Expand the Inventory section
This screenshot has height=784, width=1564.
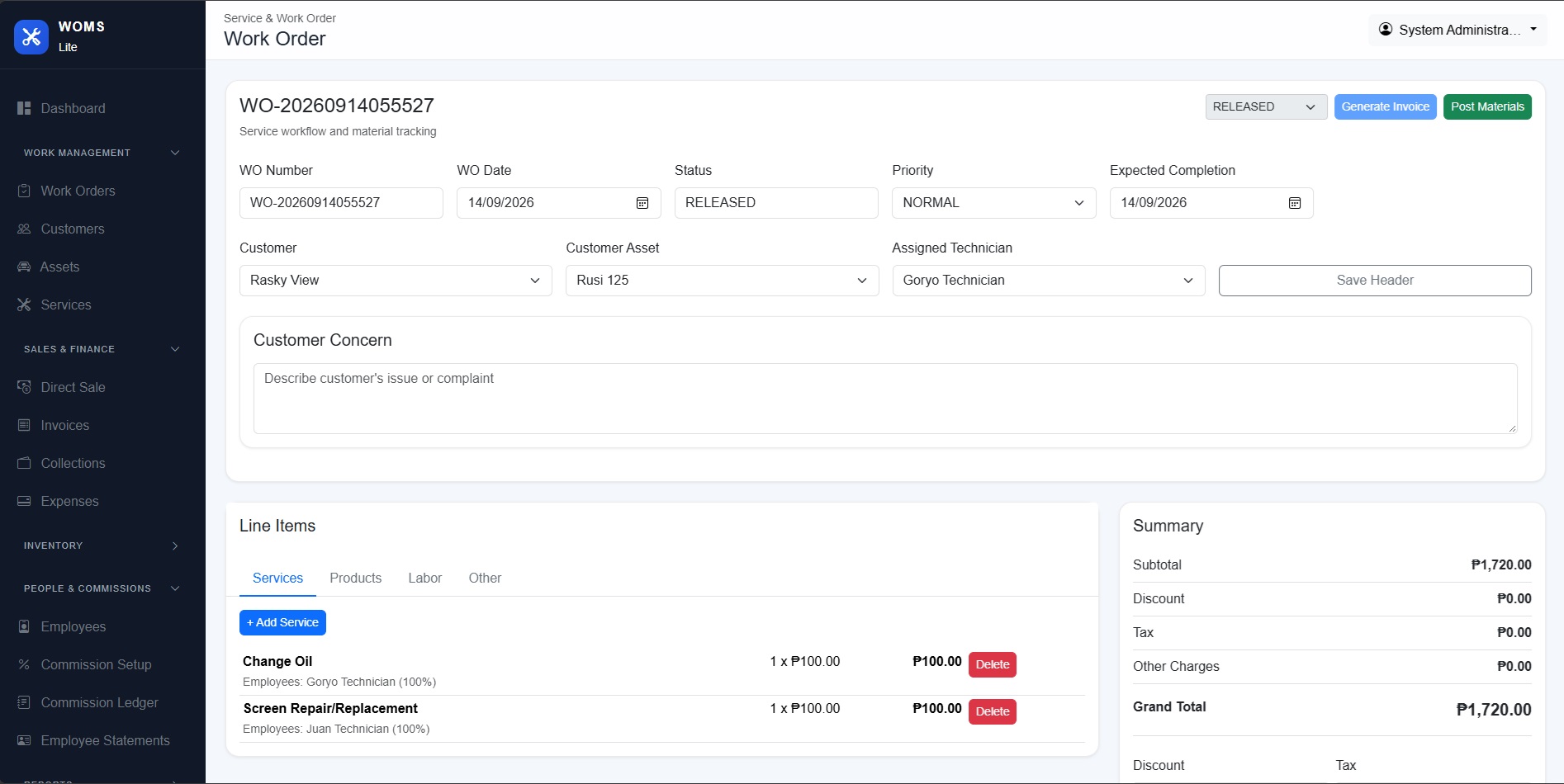(175, 545)
